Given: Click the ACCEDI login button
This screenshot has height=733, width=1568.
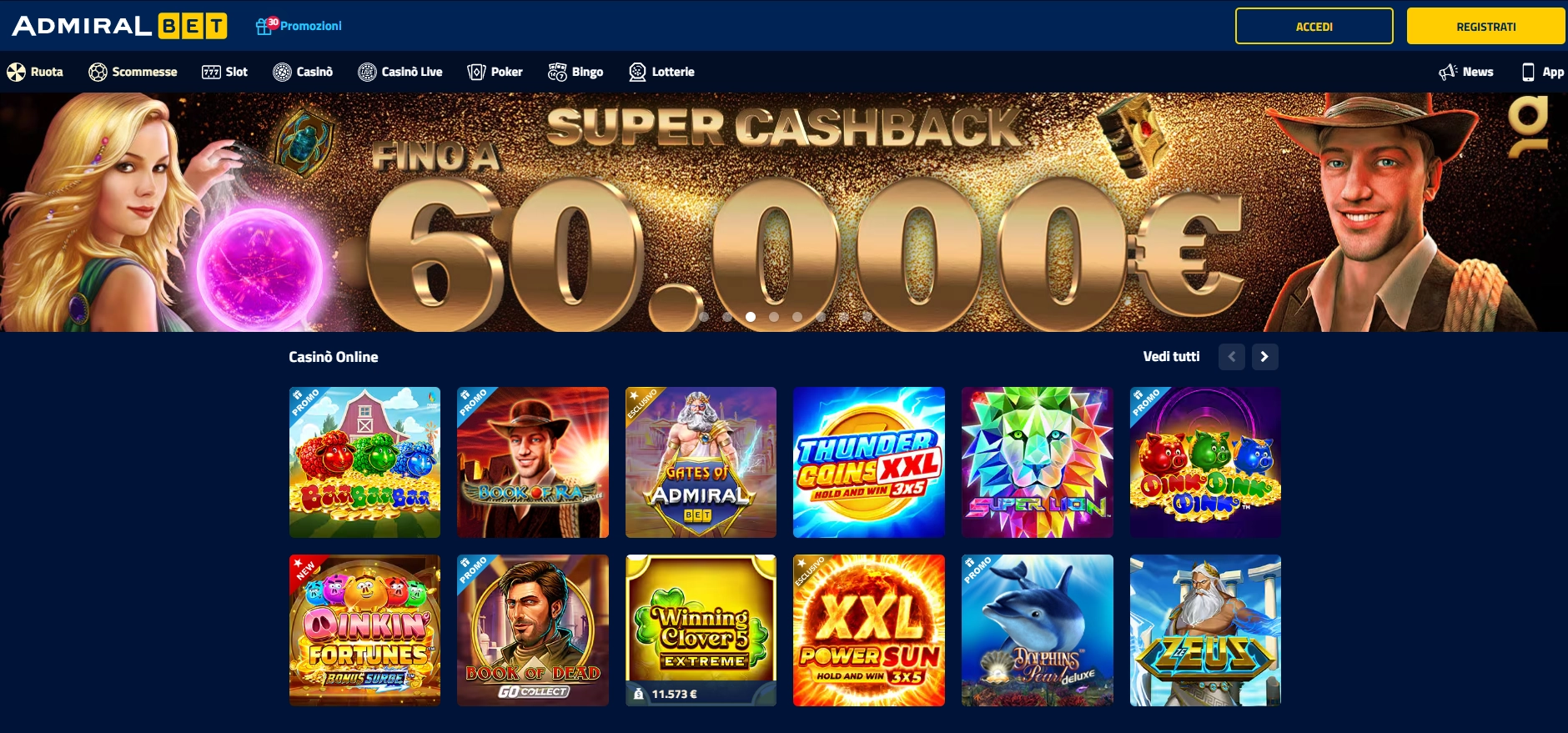Looking at the screenshot, I should tap(1314, 26).
